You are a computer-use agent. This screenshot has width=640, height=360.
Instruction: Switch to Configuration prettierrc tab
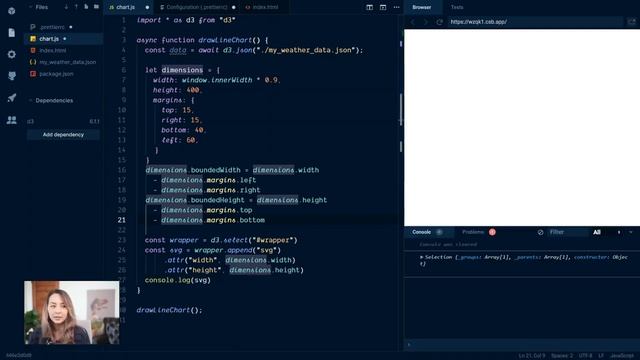(197, 7)
